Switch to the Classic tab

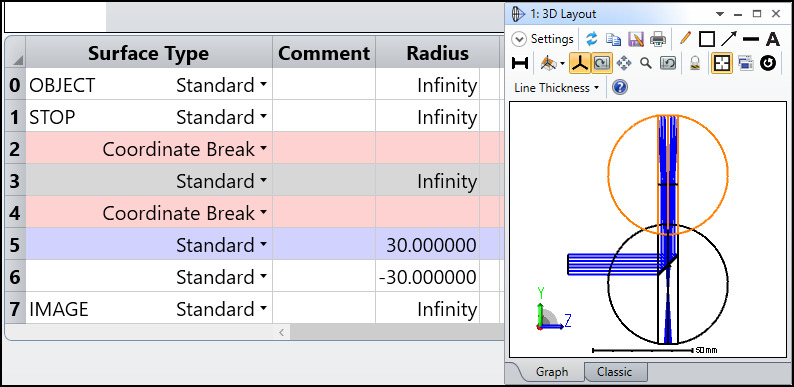click(614, 372)
